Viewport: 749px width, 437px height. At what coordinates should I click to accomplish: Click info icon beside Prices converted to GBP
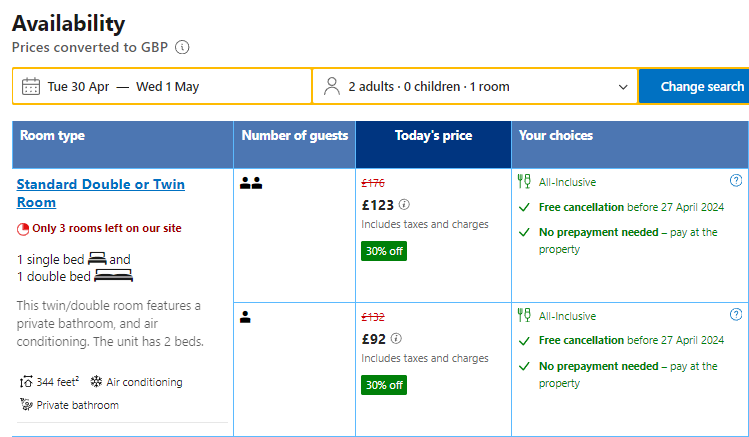point(182,47)
